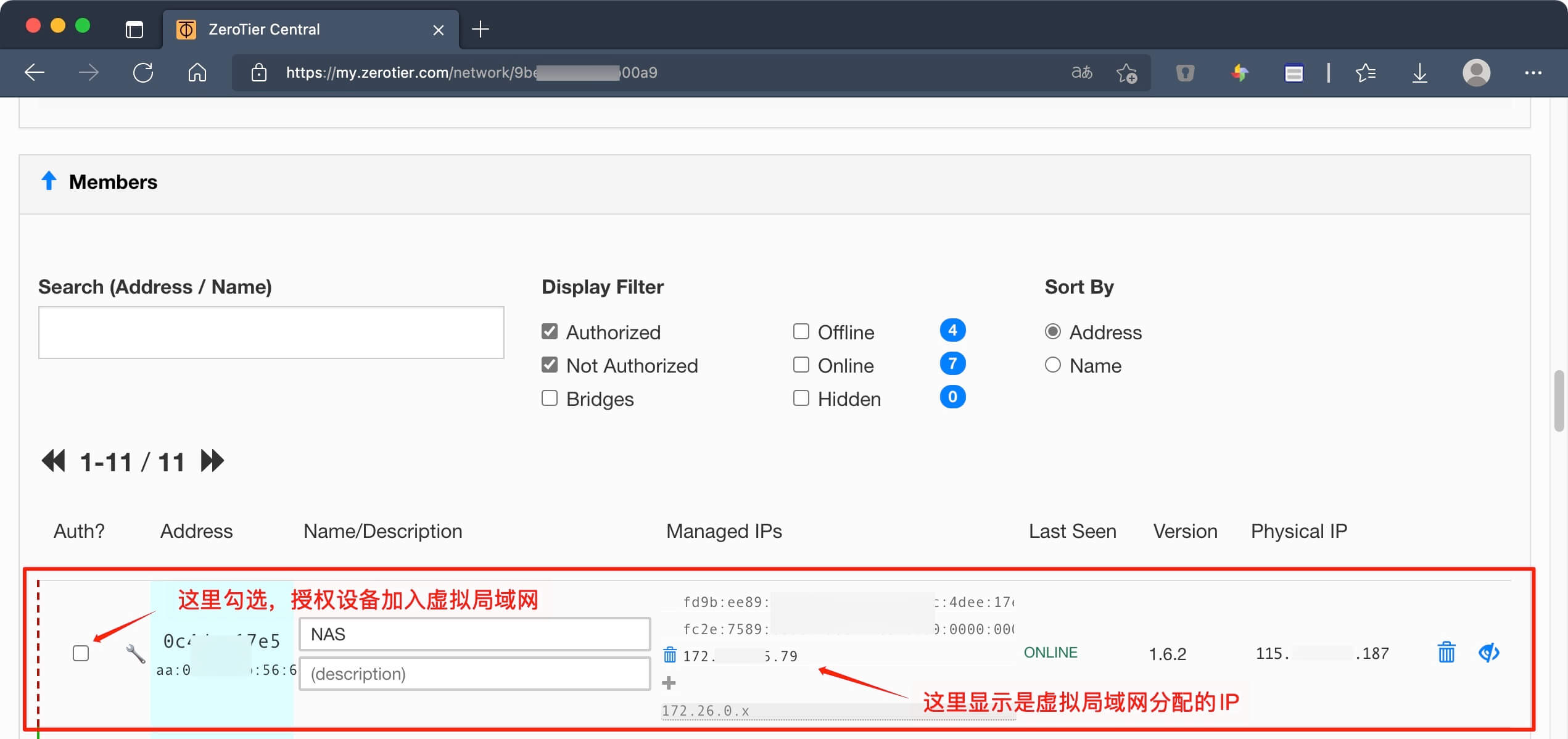Add this page to favorites
The image size is (1568, 739).
1126,73
